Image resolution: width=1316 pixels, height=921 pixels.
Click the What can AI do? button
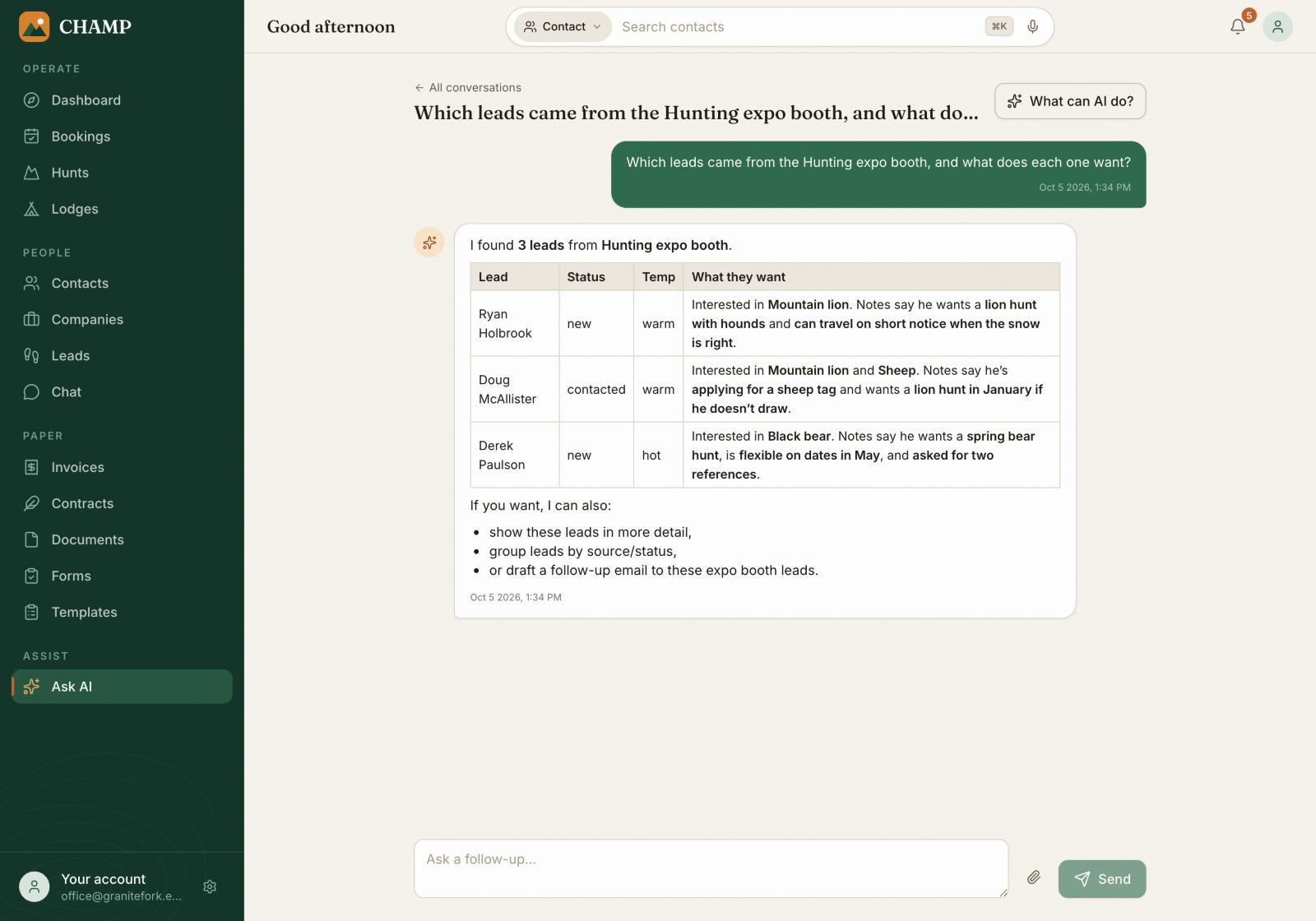(1070, 101)
